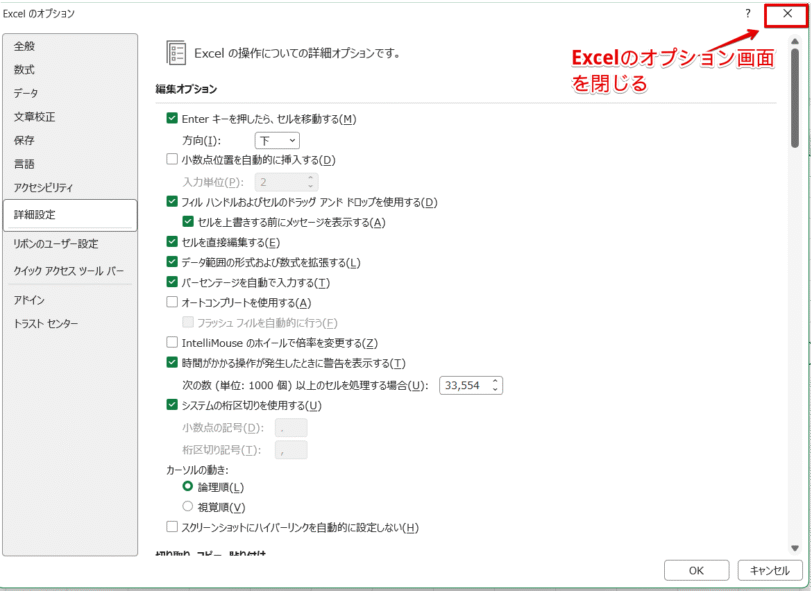Open the トラスト センター category
The width and height of the screenshot is (812, 591).
[46, 324]
